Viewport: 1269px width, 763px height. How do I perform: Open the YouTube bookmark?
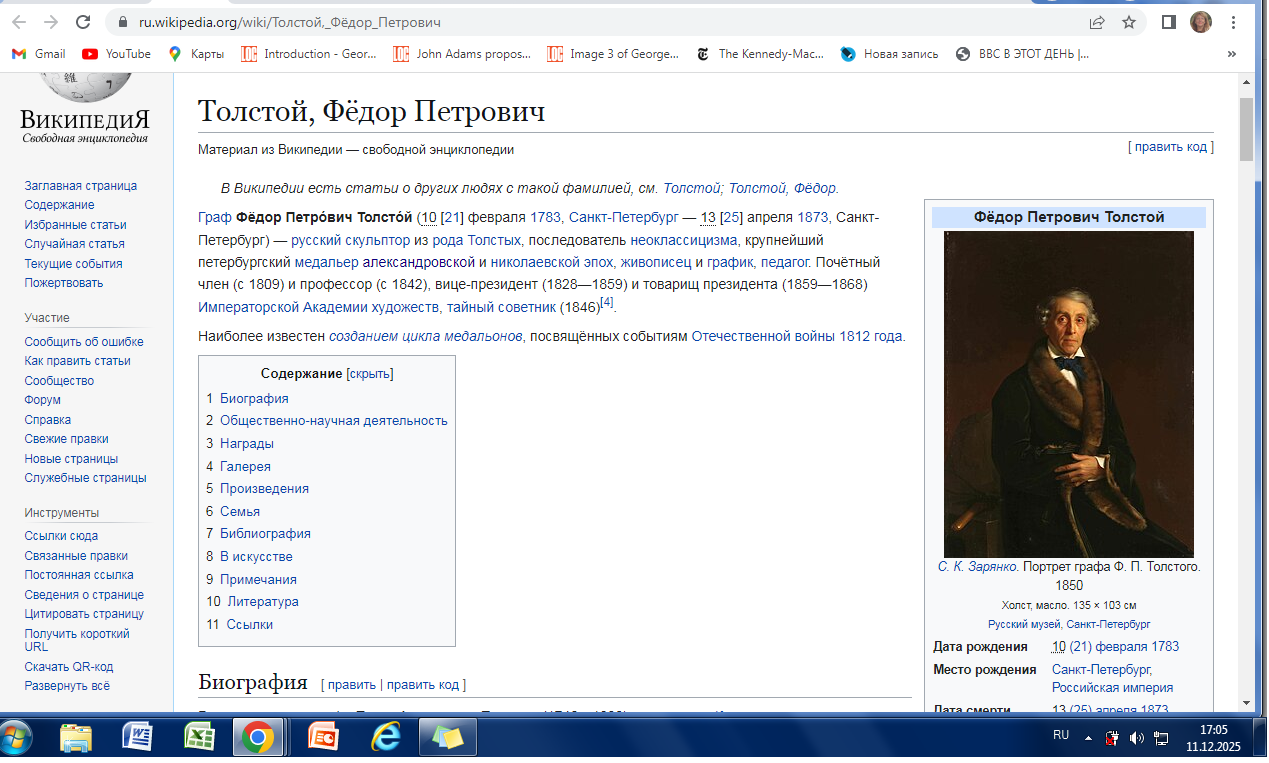click(x=117, y=54)
